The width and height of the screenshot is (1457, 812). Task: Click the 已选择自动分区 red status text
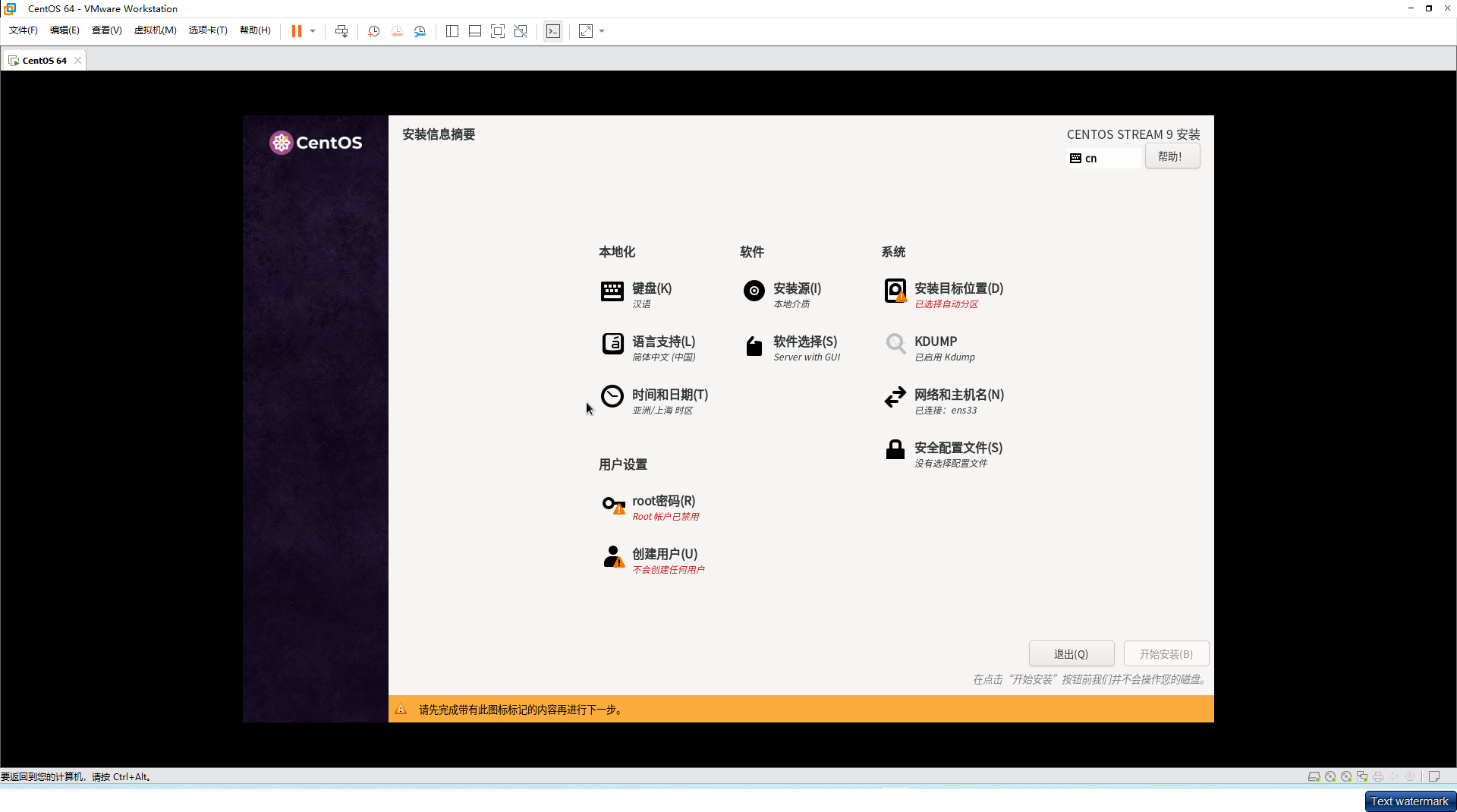pyautogui.click(x=946, y=304)
